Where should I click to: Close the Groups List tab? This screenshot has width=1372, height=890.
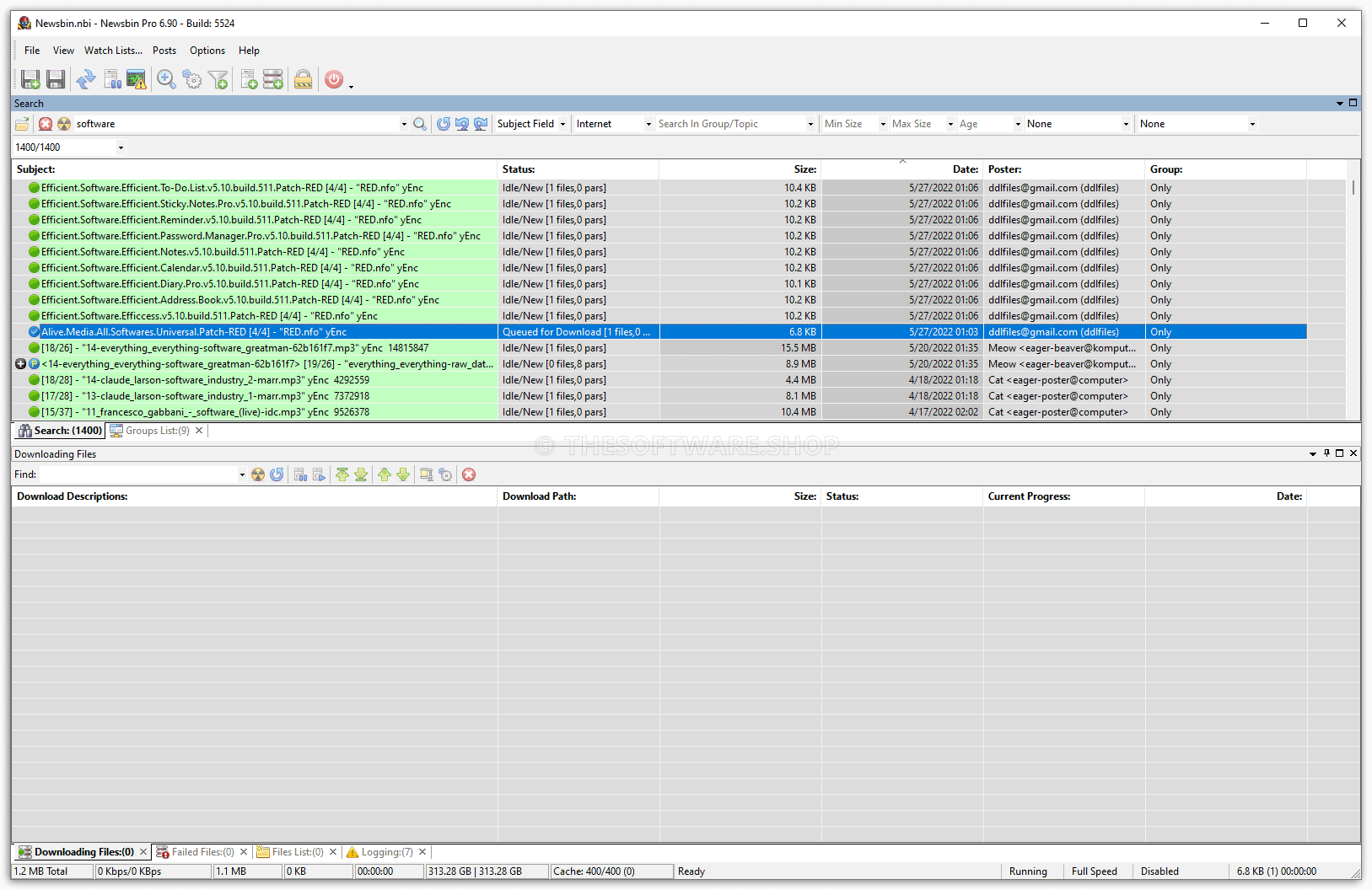pos(199,431)
